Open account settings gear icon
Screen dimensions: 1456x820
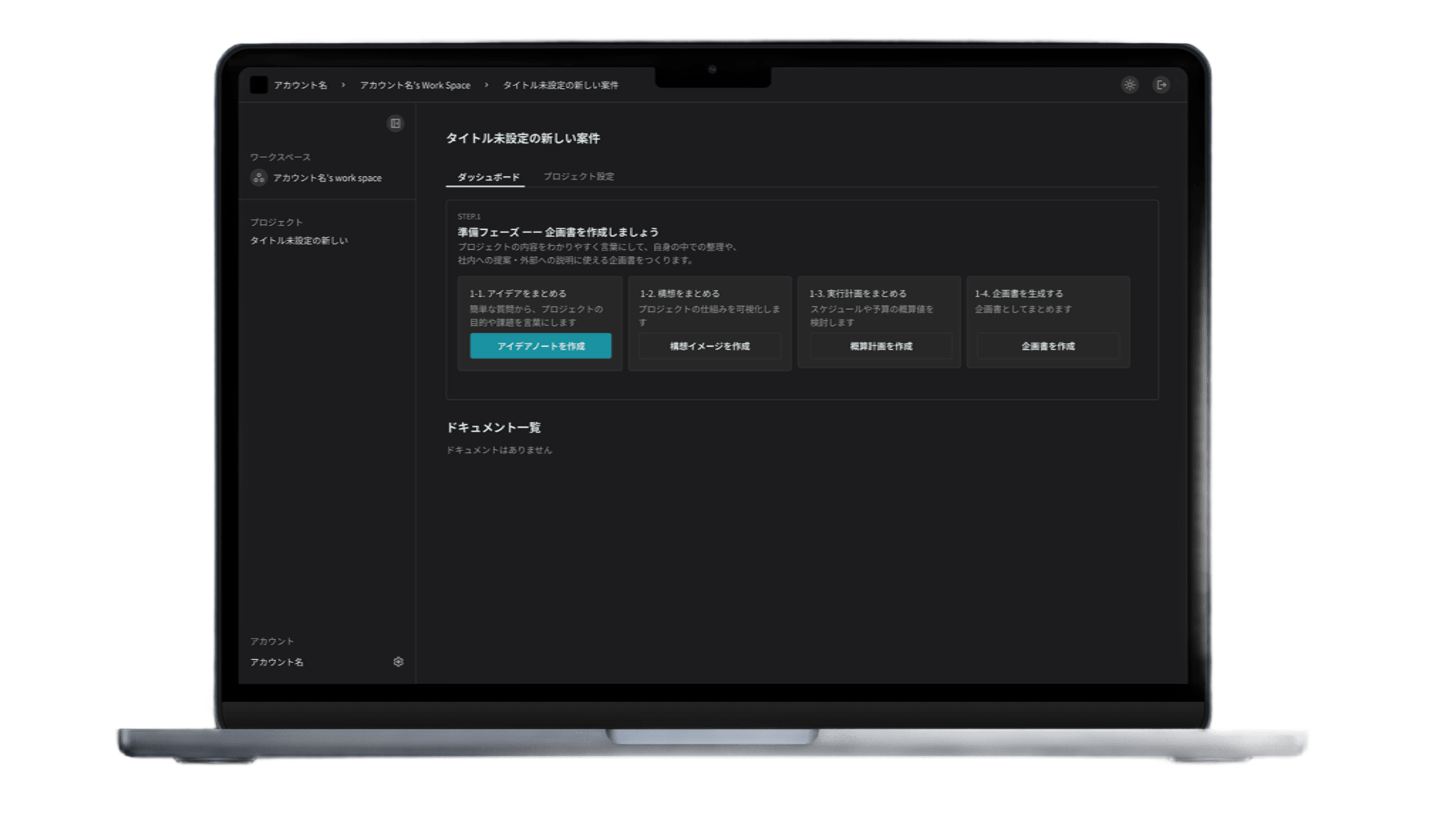click(398, 661)
